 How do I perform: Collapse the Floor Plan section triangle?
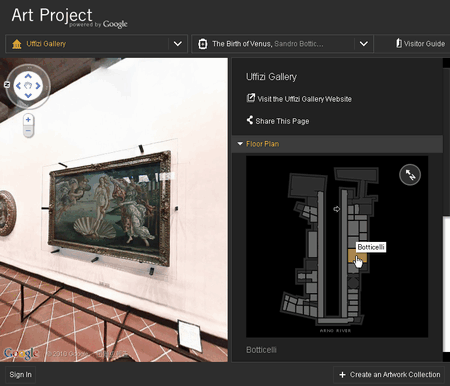(x=240, y=144)
